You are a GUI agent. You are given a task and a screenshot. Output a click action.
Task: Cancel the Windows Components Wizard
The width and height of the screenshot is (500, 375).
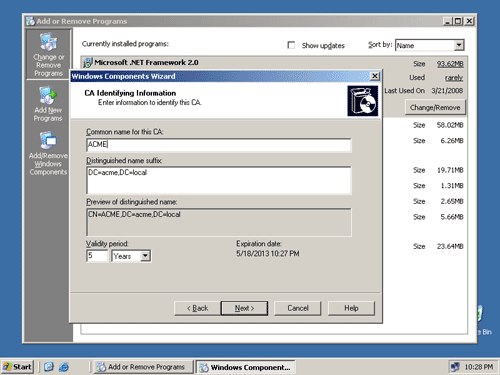(298, 308)
